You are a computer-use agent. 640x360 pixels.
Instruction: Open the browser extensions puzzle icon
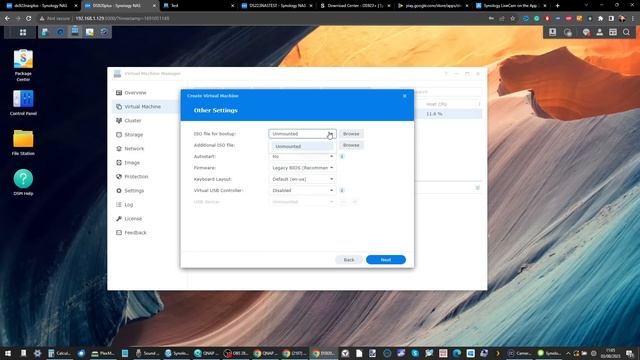pyautogui.click(x=600, y=18)
